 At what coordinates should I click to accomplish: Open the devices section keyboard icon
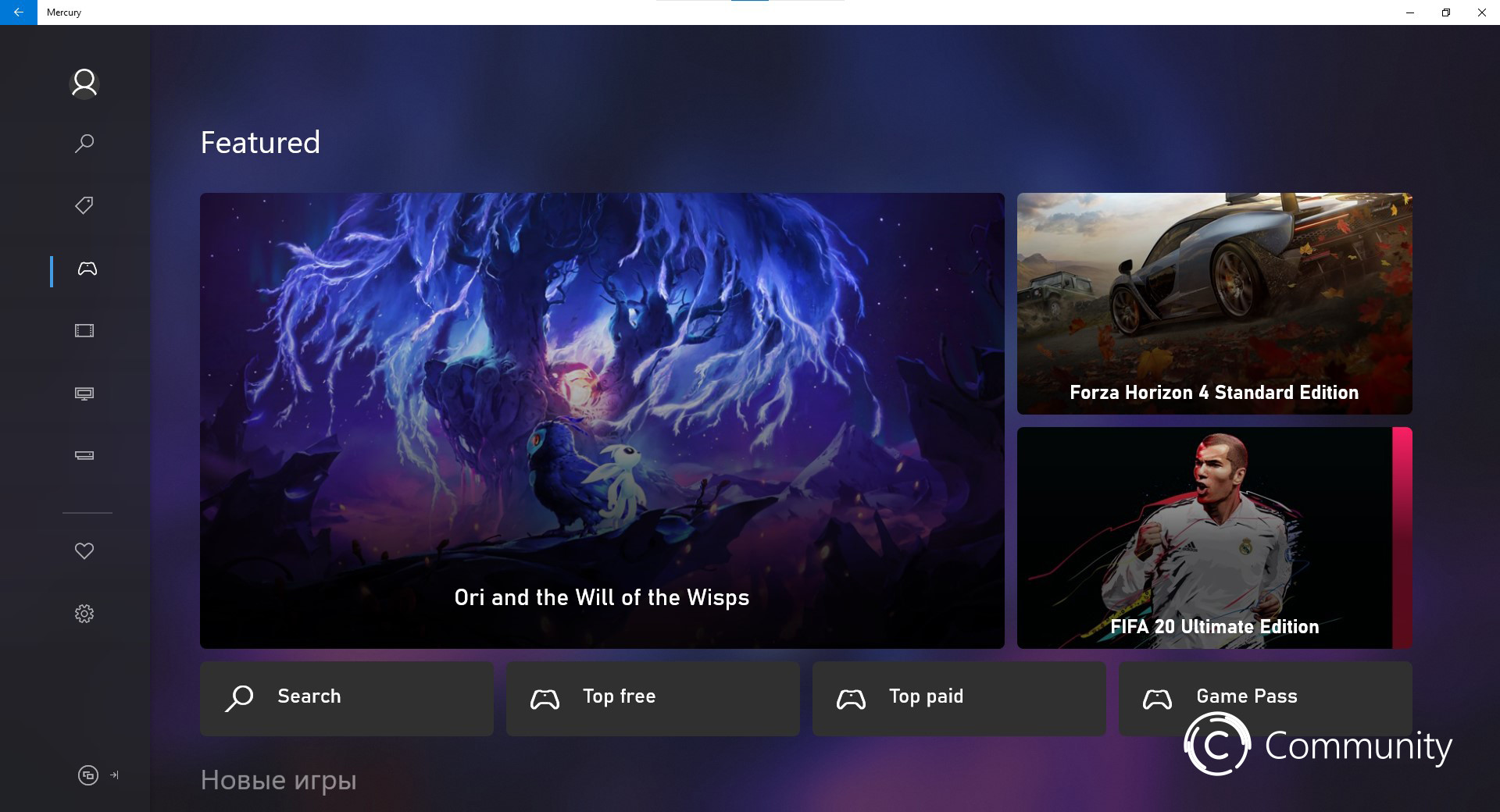click(84, 455)
